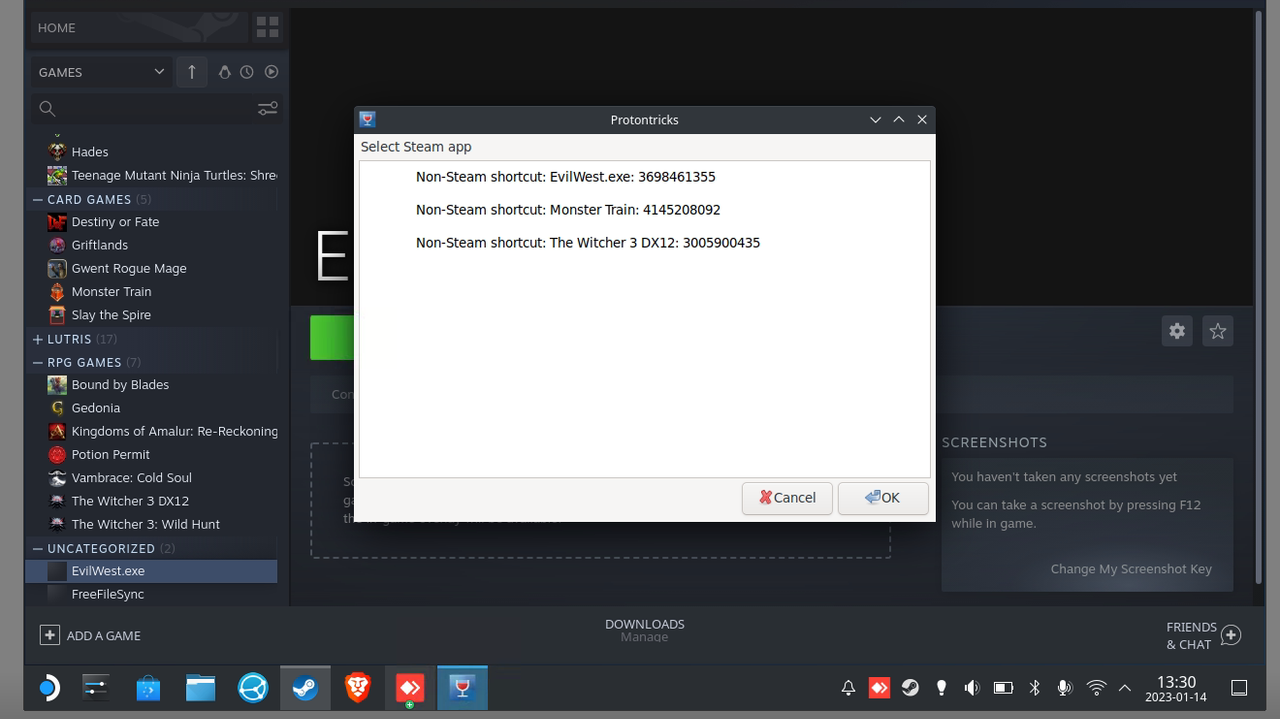Toggle the recent clock filter icon
The width and height of the screenshot is (1280, 719).
[x=247, y=72]
